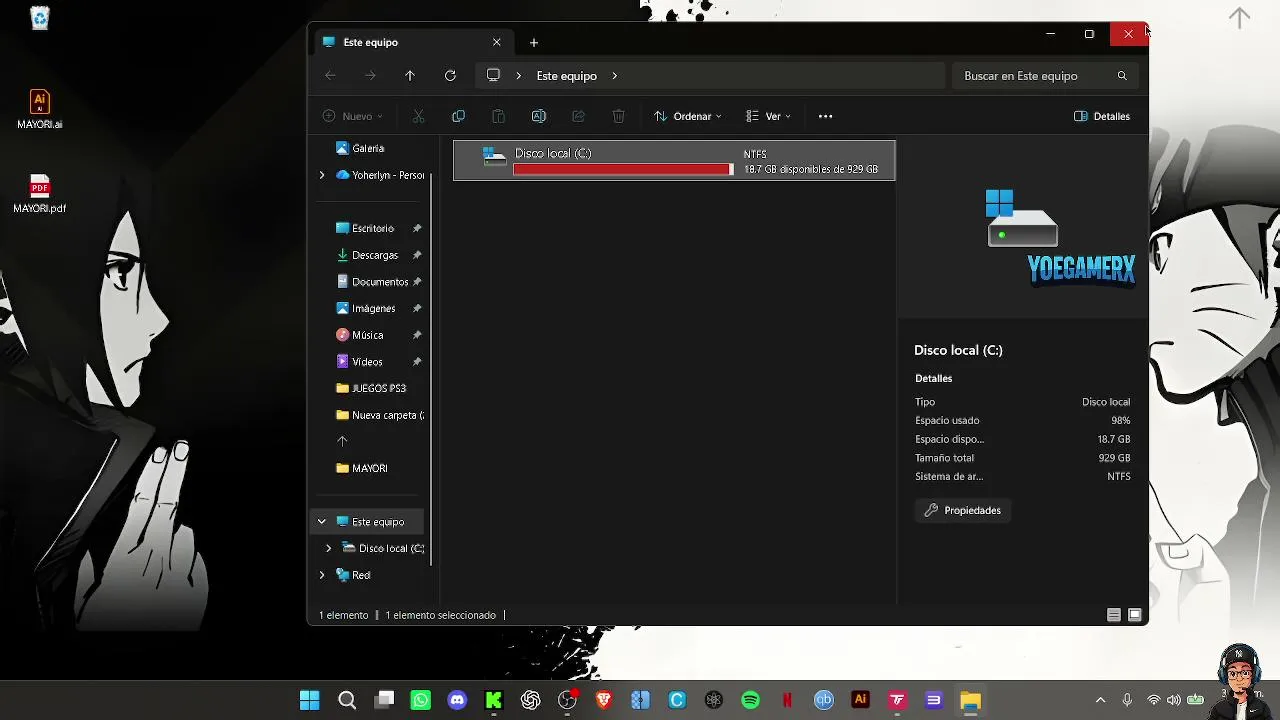1280x720 pixels.
Task: Open the three-dot more options menu
Action: tap(825, 116)
